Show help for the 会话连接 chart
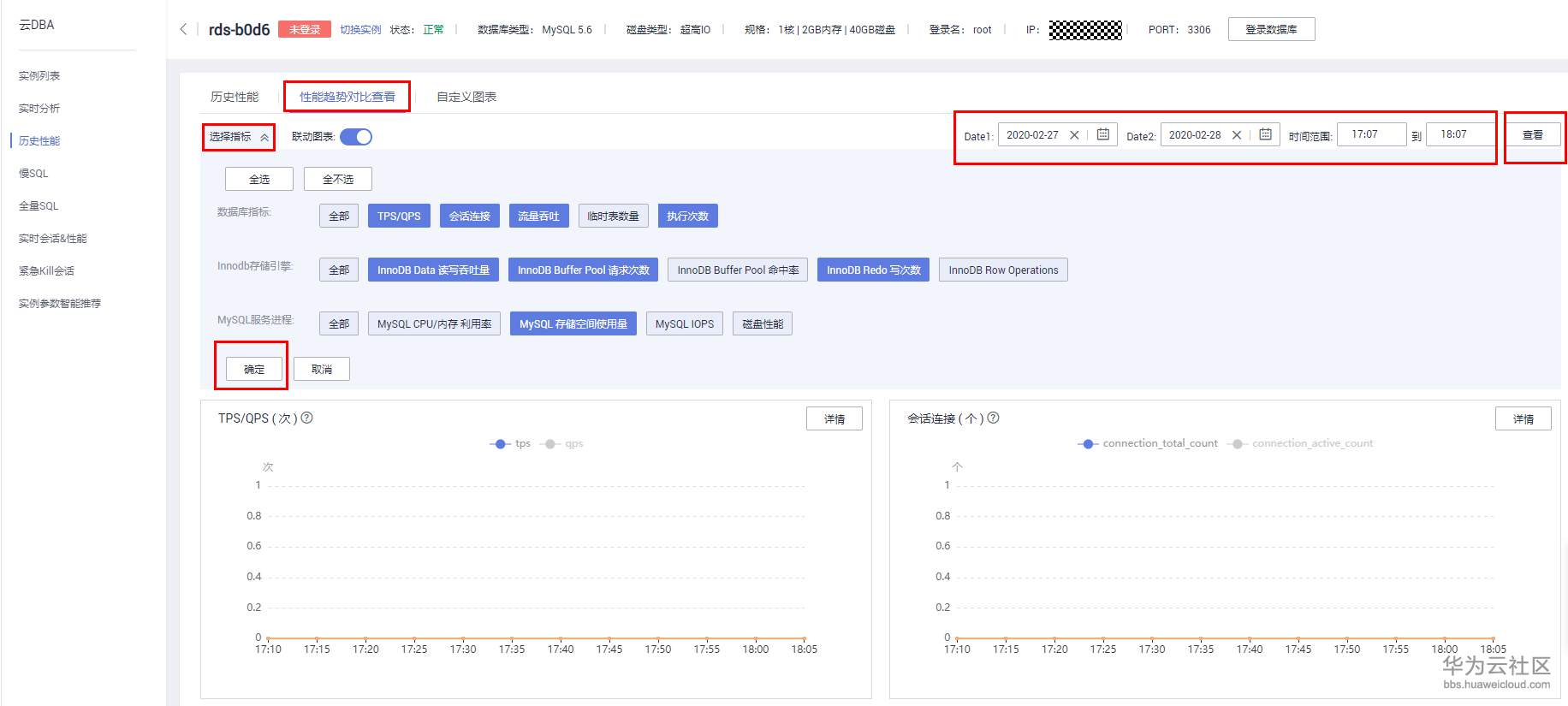1568x706 pixels. coord(993,418)
